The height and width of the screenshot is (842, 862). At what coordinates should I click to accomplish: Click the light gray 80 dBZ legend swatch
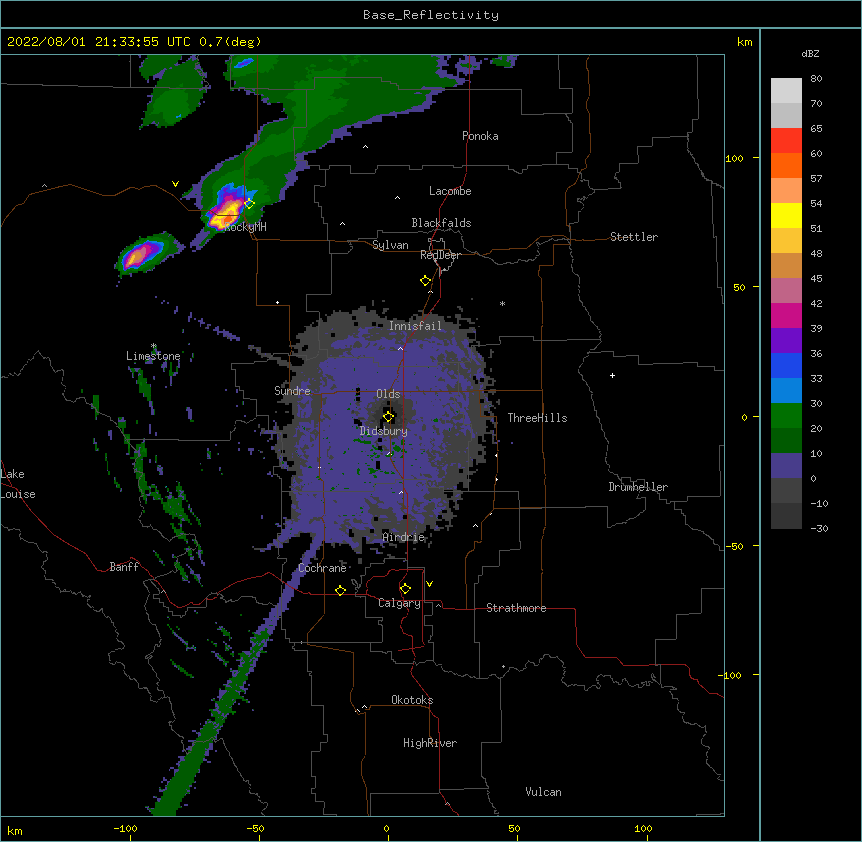pyautogui.click(x=786, y=90)
